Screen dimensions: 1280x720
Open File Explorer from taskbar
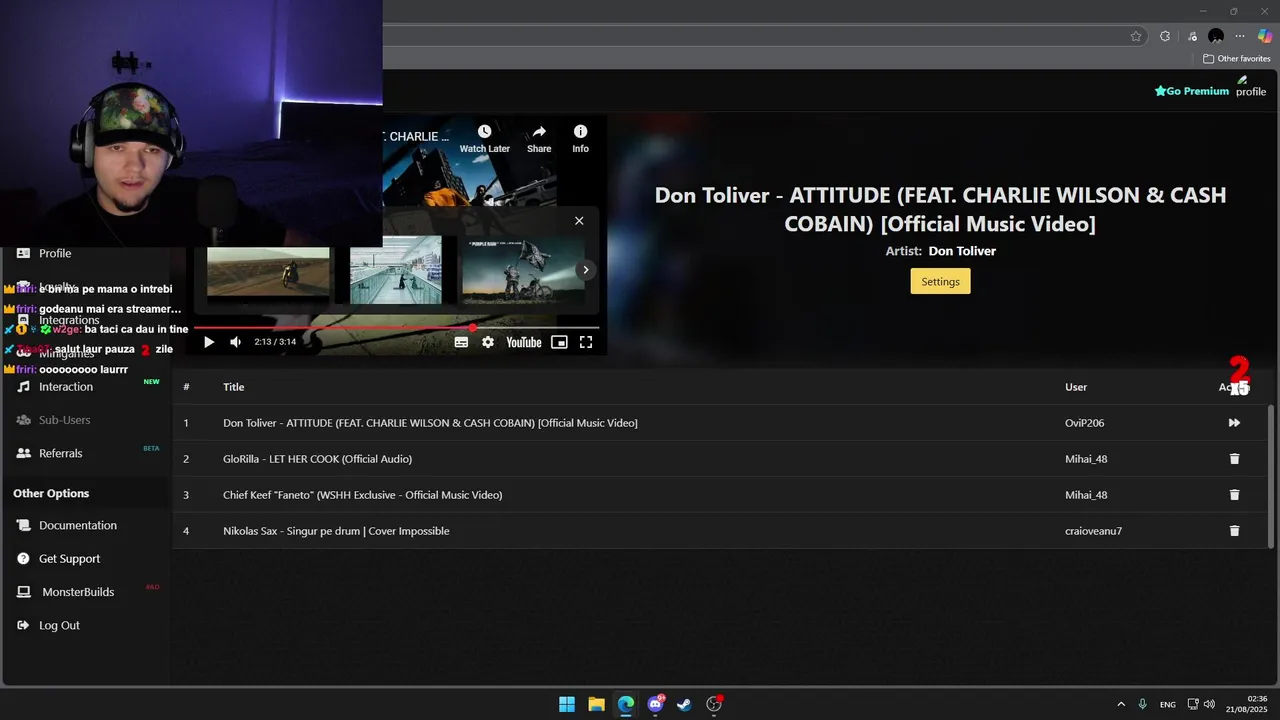pos(596,704)
